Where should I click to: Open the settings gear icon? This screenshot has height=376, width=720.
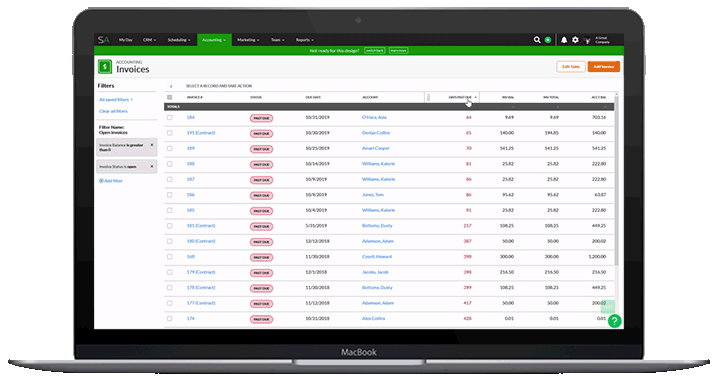tap(575, 40)
